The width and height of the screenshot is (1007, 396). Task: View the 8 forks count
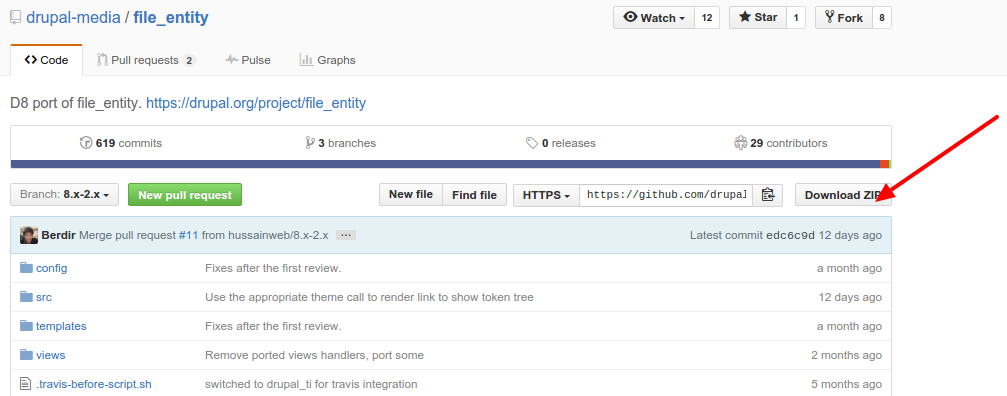(882, 18)
